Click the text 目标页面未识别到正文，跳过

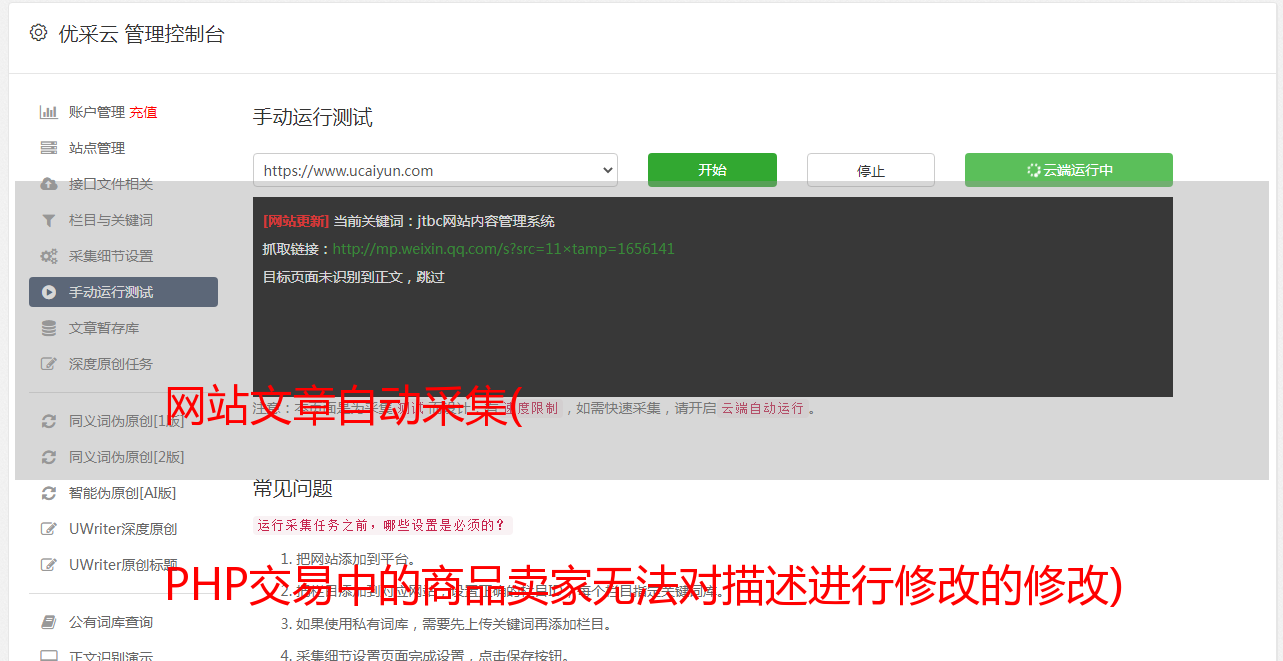(x=354, y=277)
